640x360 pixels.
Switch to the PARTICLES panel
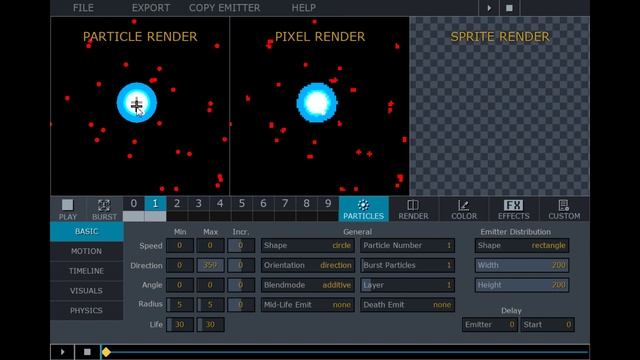click(363, 209)
